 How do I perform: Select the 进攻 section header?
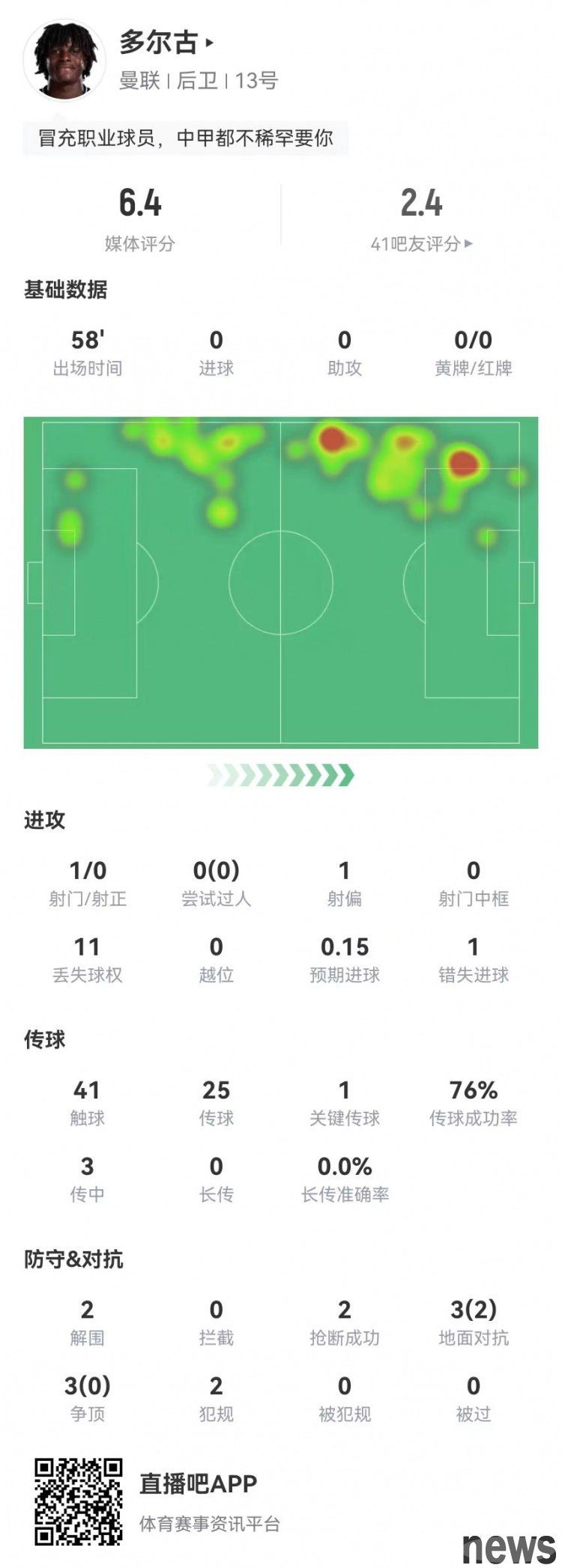(x=45, y=820)
